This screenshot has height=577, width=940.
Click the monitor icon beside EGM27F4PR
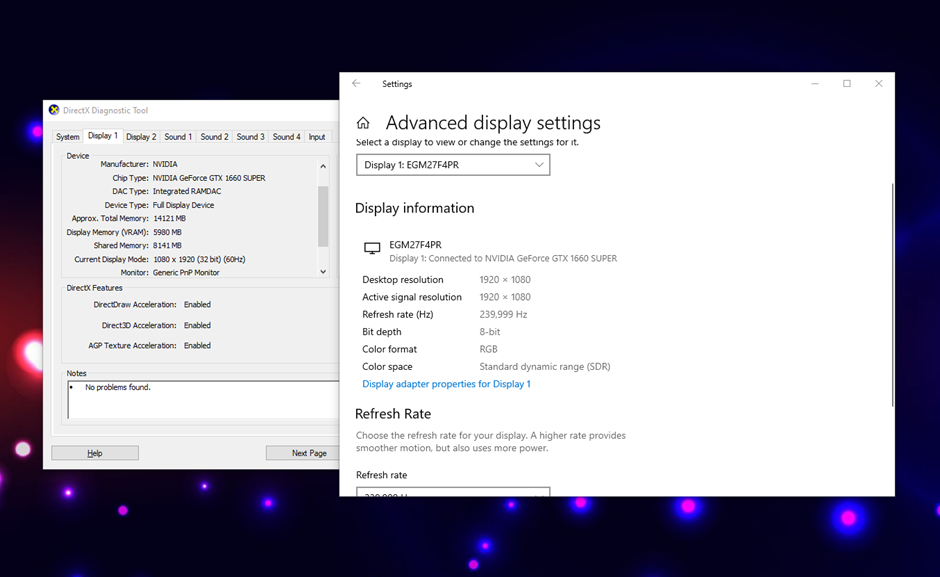coord(372,248)
